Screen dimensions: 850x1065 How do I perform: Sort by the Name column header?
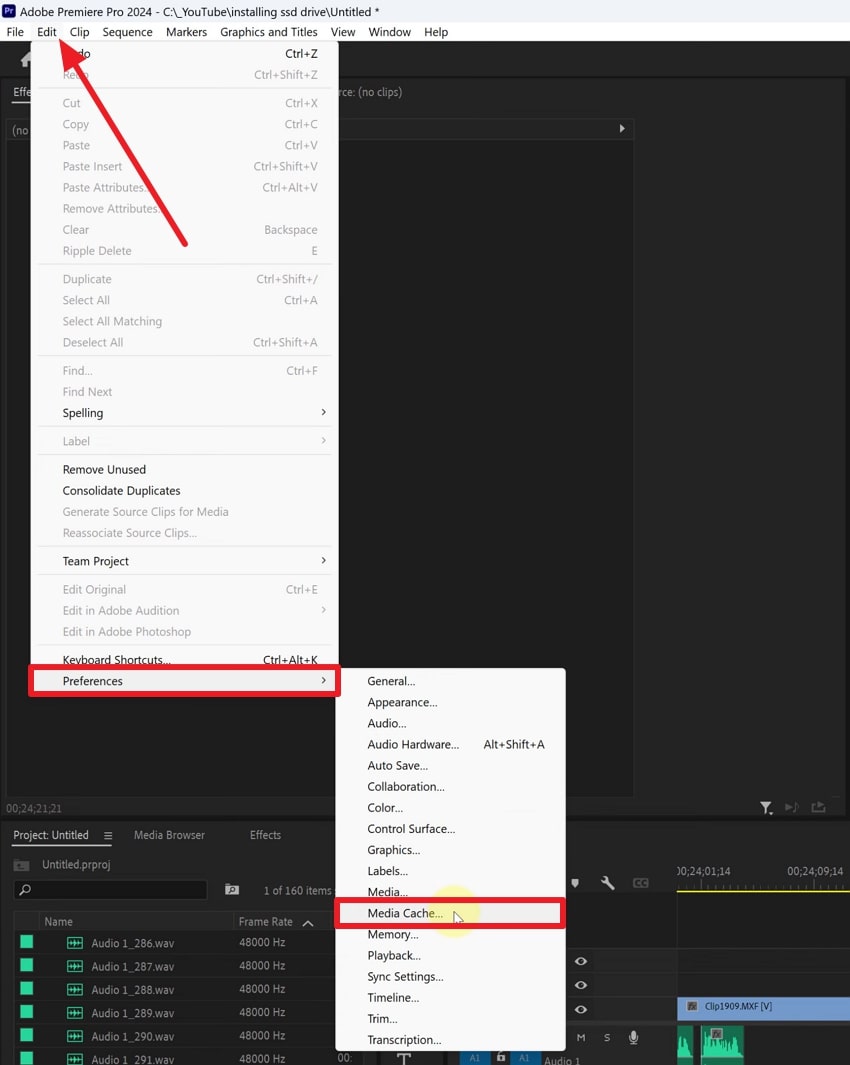(x=58, y=922)
